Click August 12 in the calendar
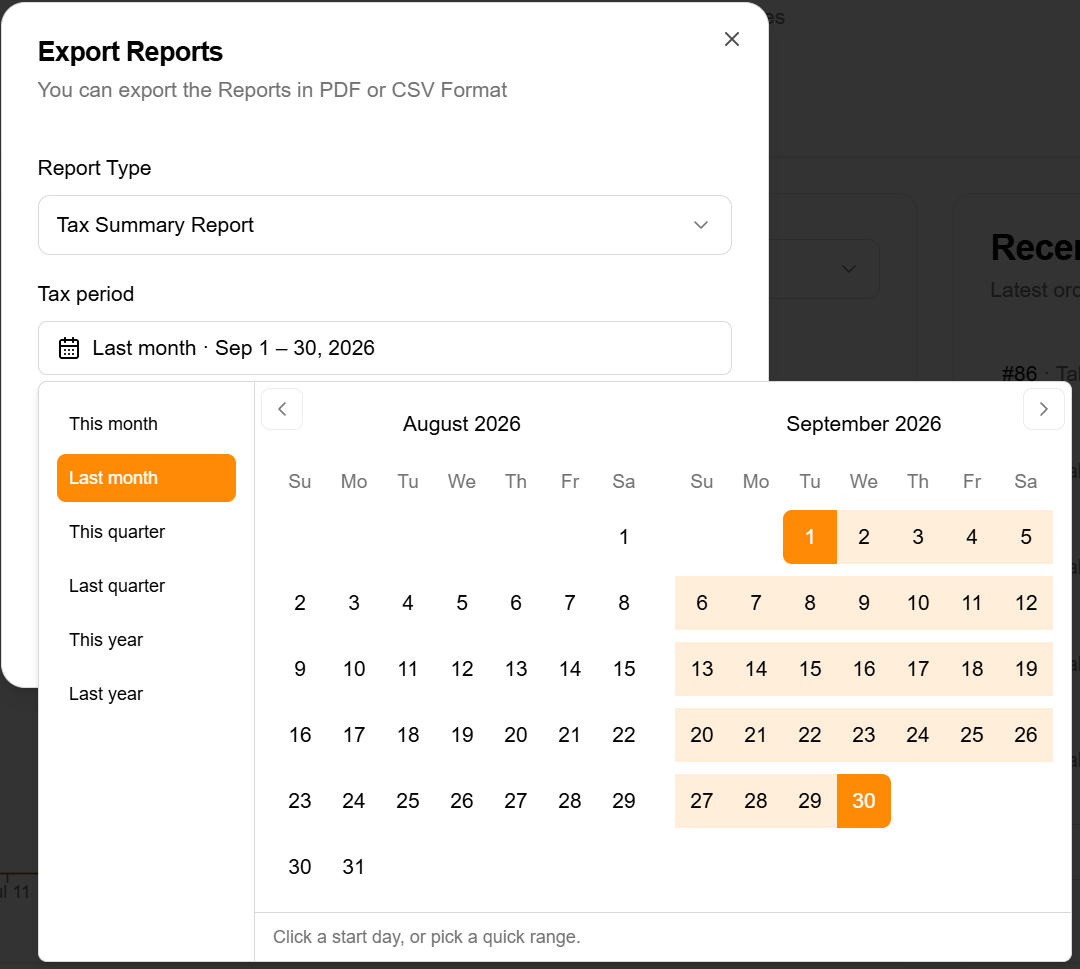This screenshot has width=1080, height=969. (462, 669)
